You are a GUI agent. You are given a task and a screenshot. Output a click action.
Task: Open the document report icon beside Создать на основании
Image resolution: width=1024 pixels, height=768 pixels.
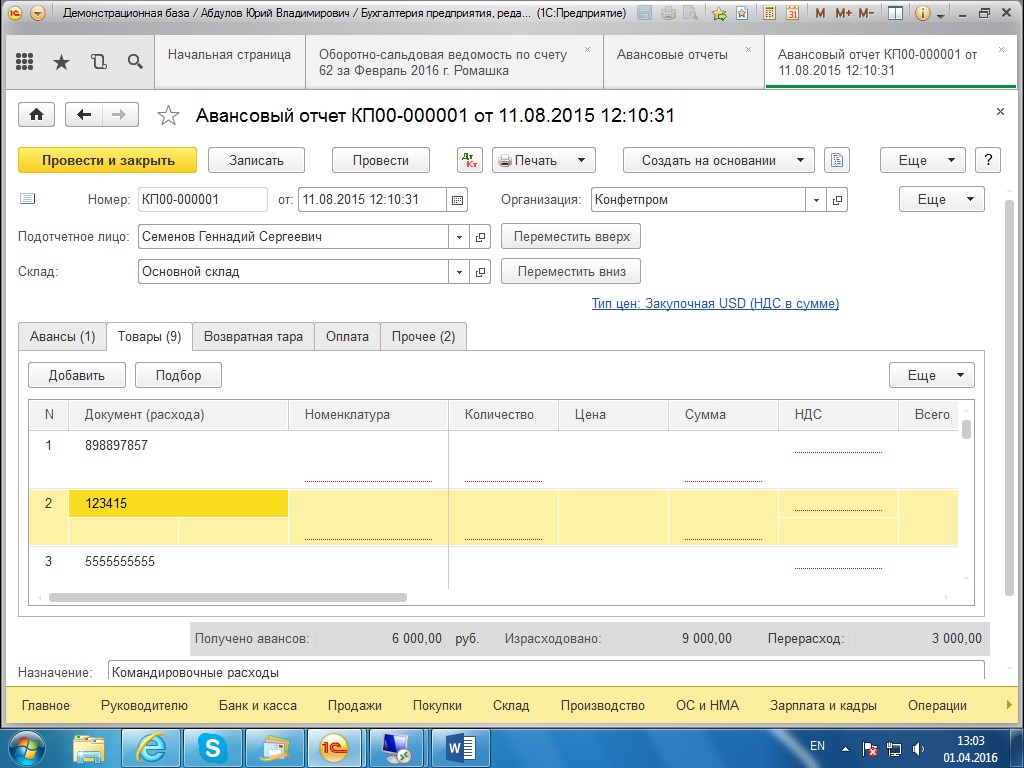pyautogui.click(x=838, y=160)
